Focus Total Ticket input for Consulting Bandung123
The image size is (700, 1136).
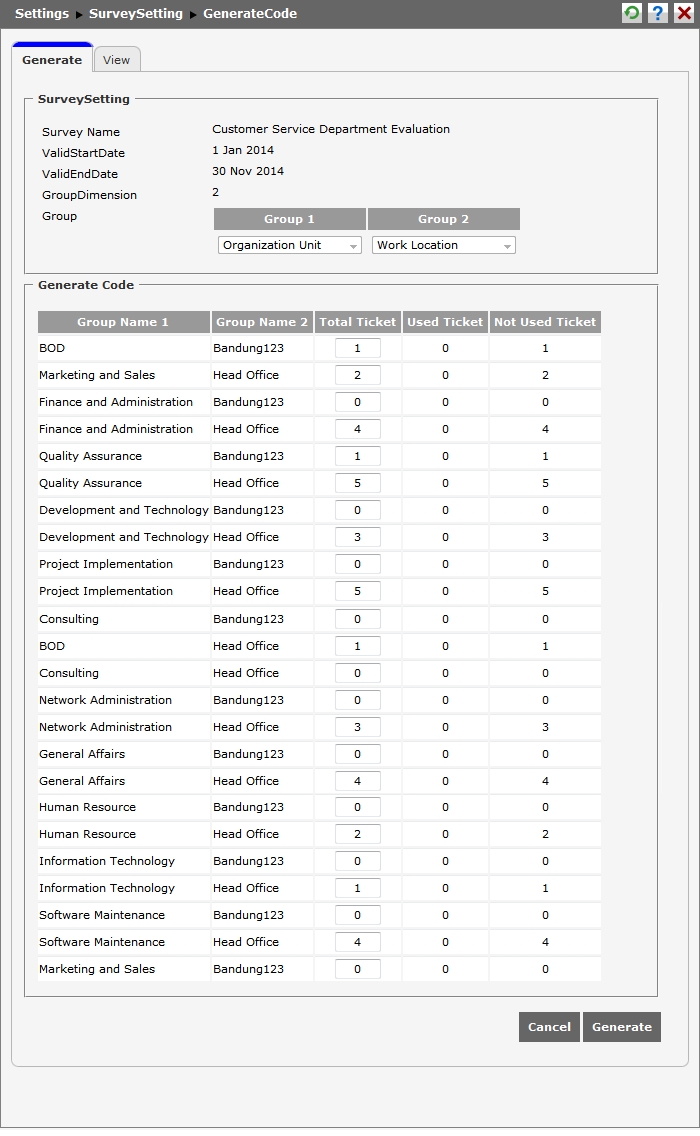[358, 619]
